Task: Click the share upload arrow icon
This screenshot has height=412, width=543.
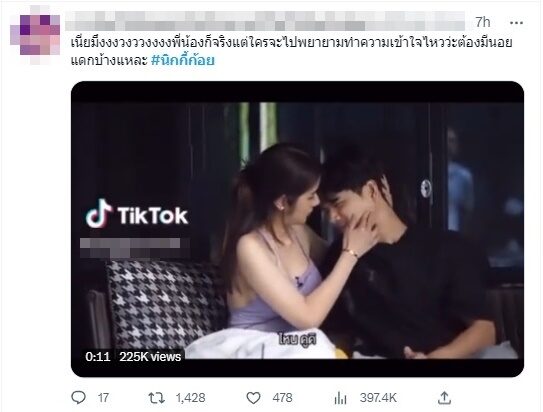Action: [x=444, y=398]
